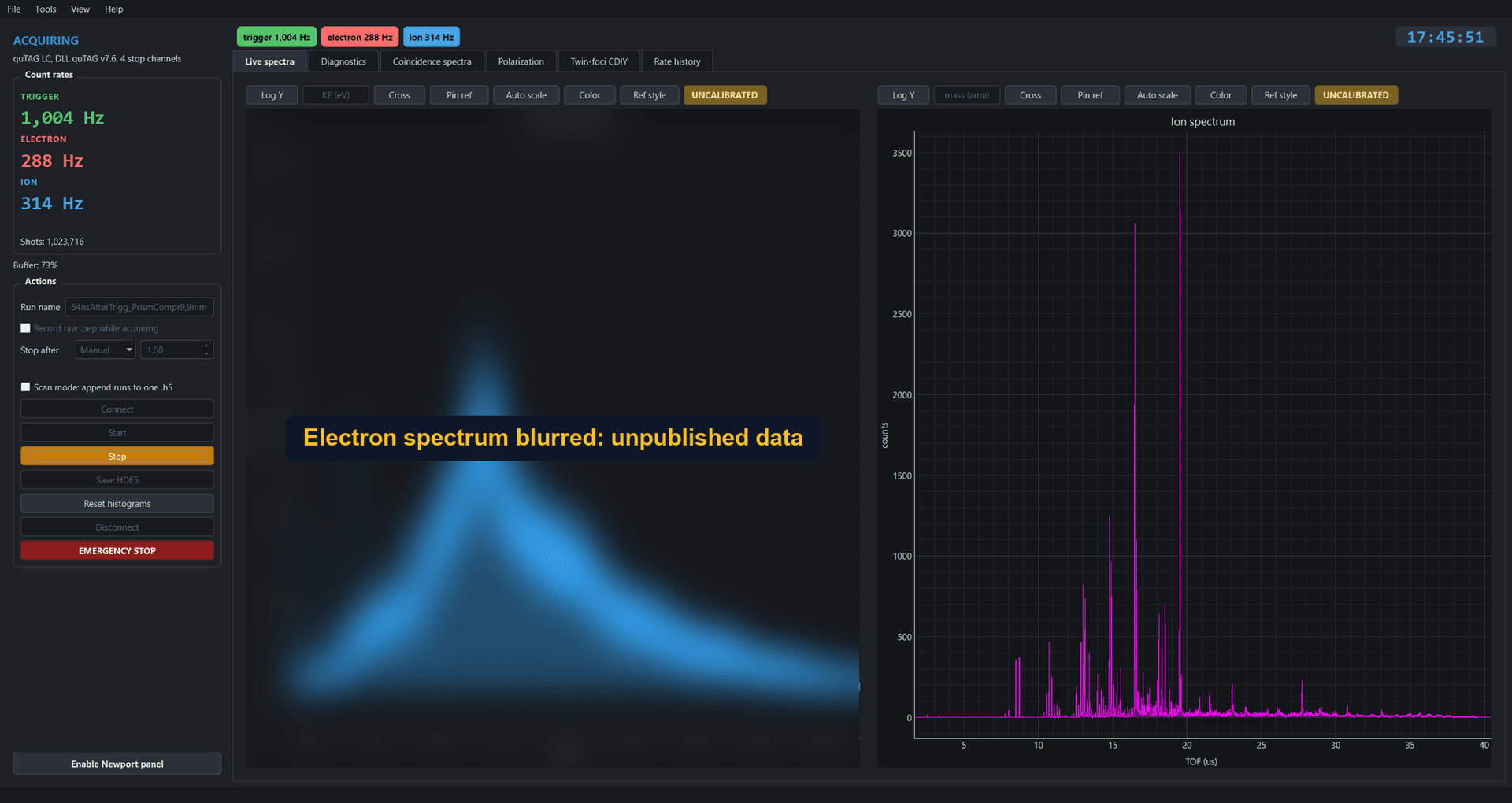Click Pin ref on ion spectrum
This screenshot has height=803, width=1512.
1090,95
